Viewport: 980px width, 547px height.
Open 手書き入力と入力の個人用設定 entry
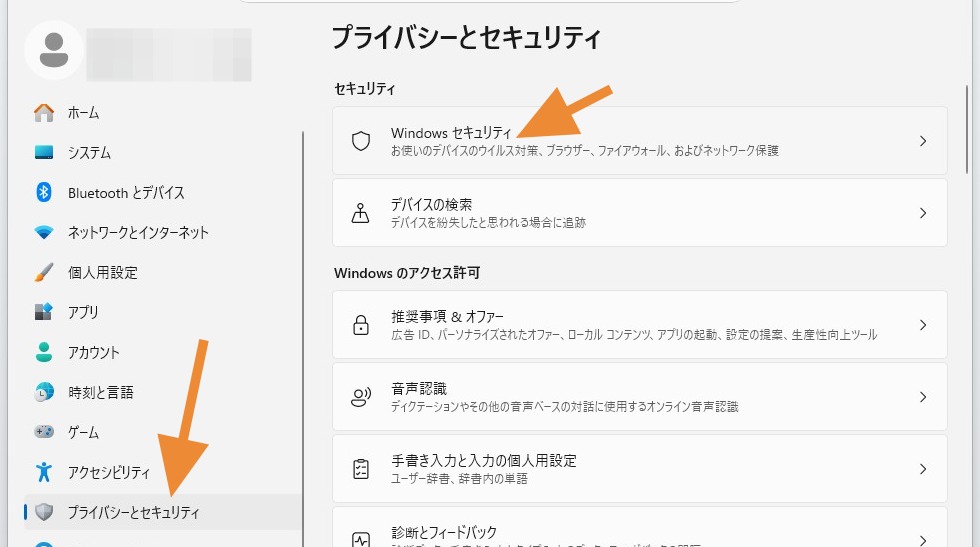click(x=640, y=469)
